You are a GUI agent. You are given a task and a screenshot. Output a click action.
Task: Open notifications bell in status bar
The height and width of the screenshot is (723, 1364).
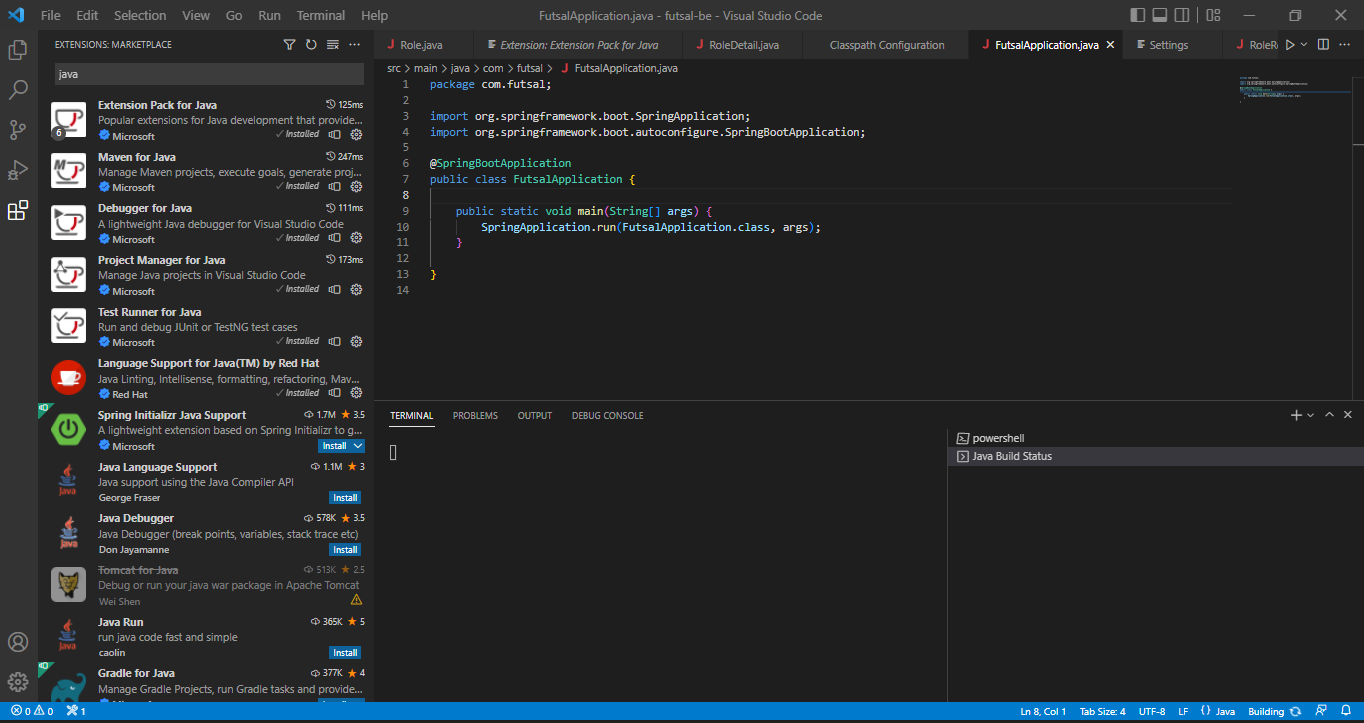[1344, 711]
